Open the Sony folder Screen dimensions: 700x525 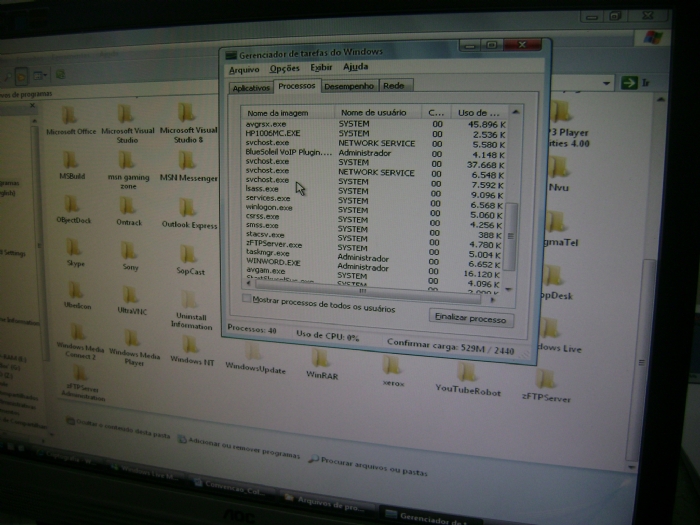pyautogui.click(x=129, y=256)
